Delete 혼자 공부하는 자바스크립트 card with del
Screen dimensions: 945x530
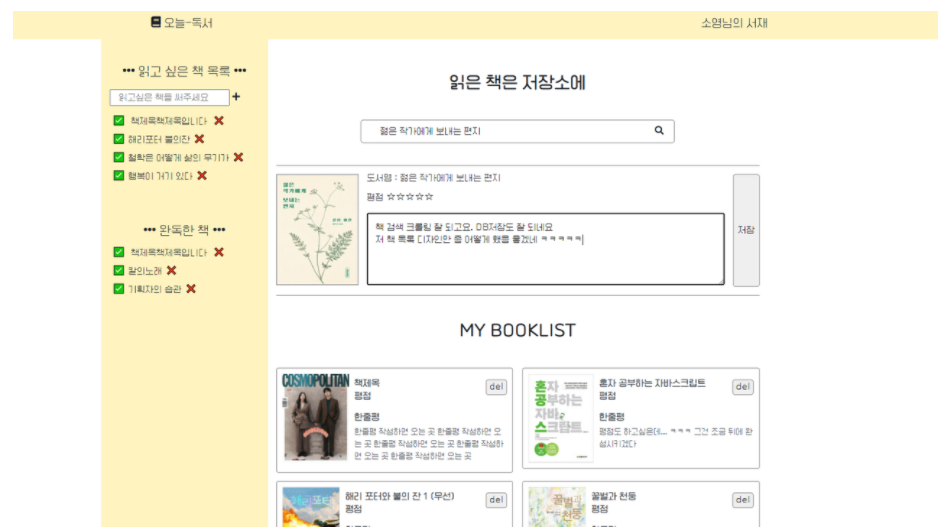tap(742, 387)
